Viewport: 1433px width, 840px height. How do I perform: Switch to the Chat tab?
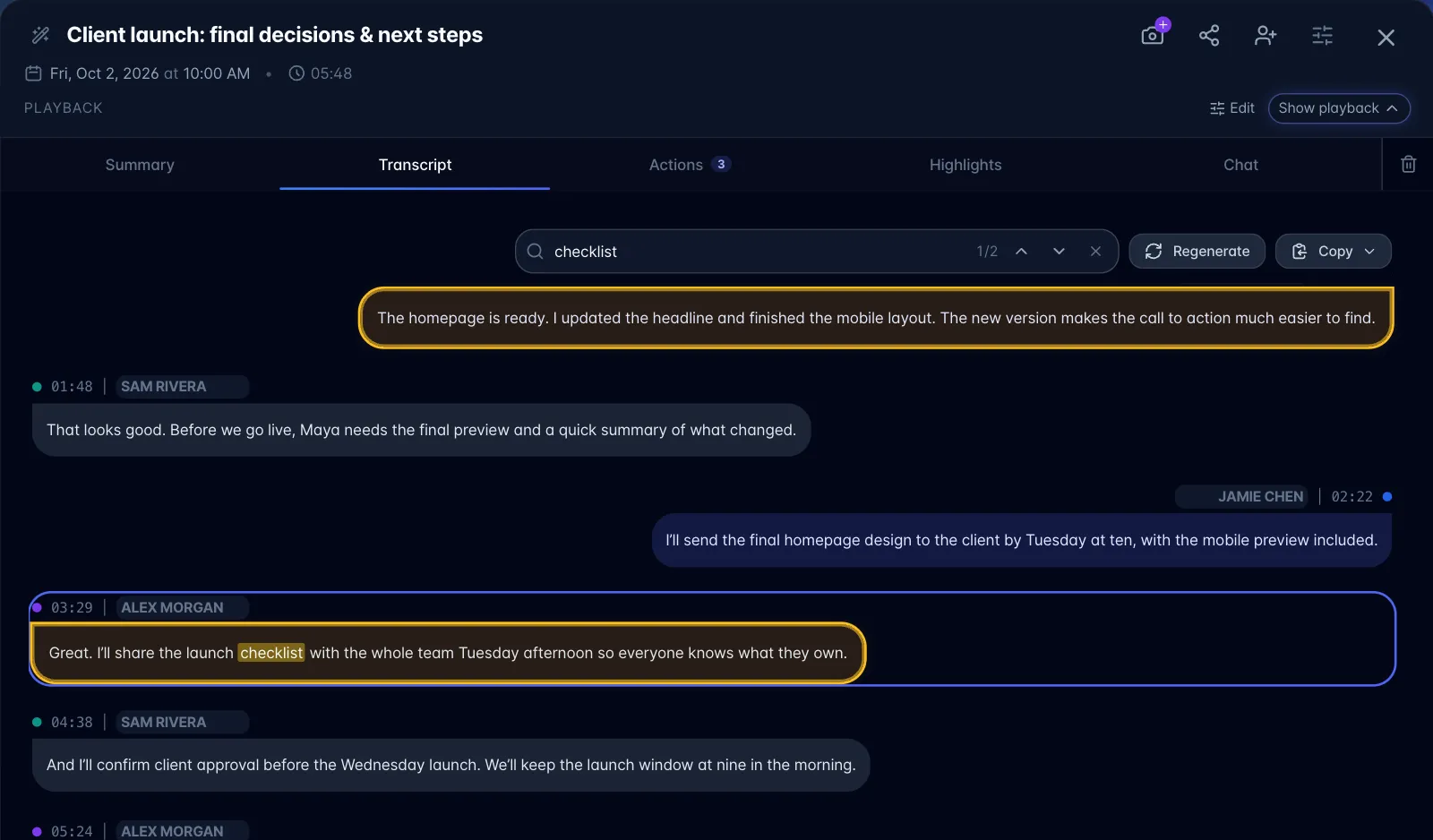click(1240, 165)
